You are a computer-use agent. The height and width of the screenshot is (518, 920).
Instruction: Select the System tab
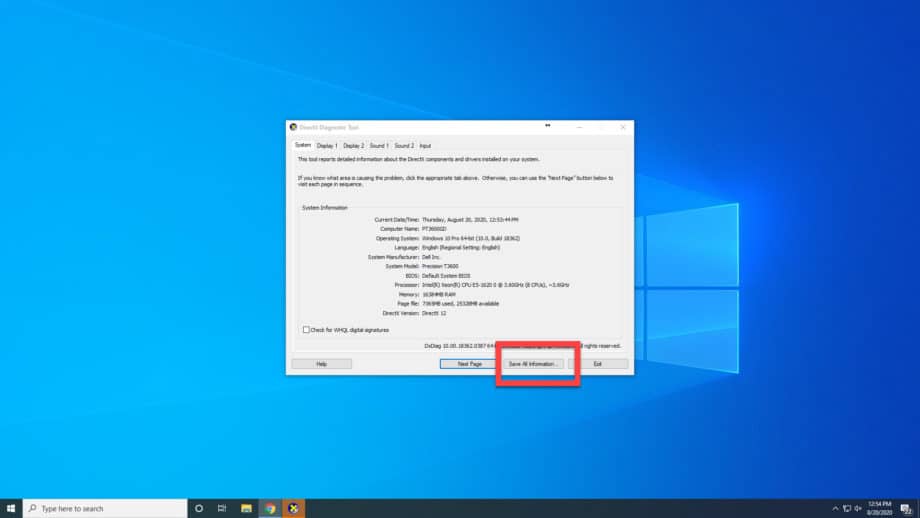point(303,145)
